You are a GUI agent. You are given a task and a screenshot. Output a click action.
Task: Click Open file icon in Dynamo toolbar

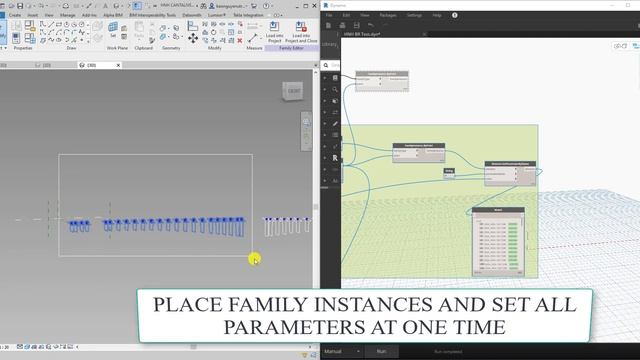click(342, 25)
